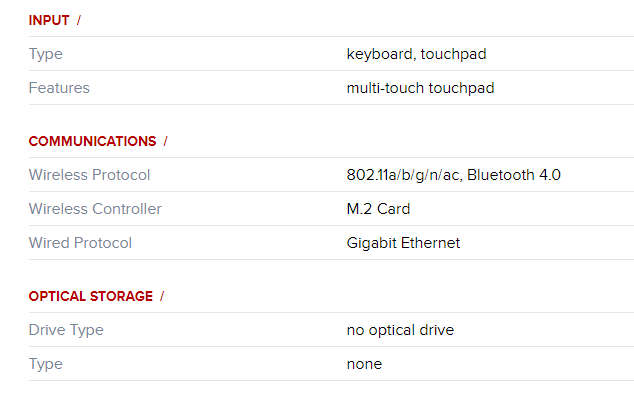Click the 'no optical drive' value
This screenshot has height=399, width=634.
point(401,330)
